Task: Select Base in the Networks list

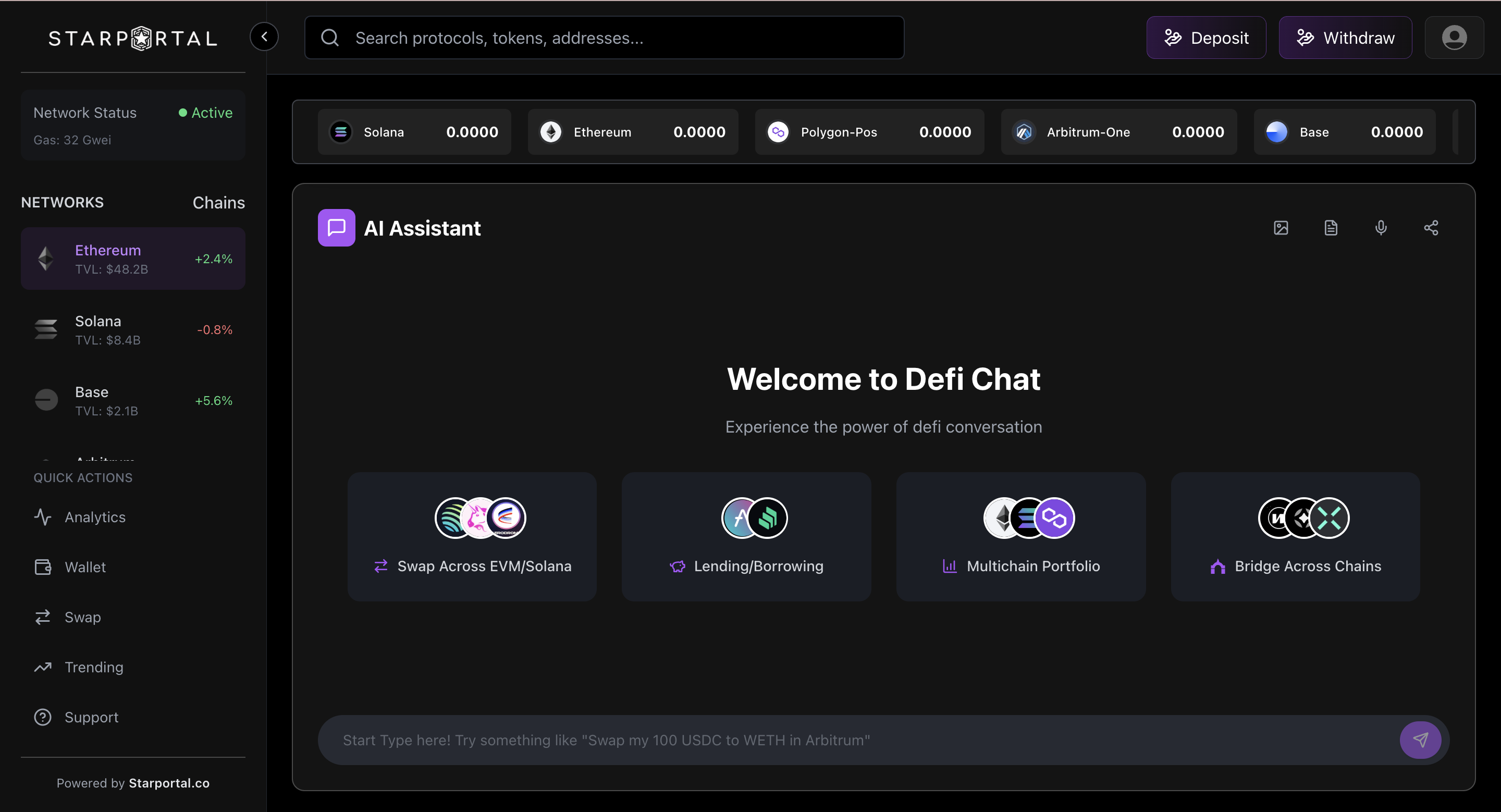Action: (133, 400)
